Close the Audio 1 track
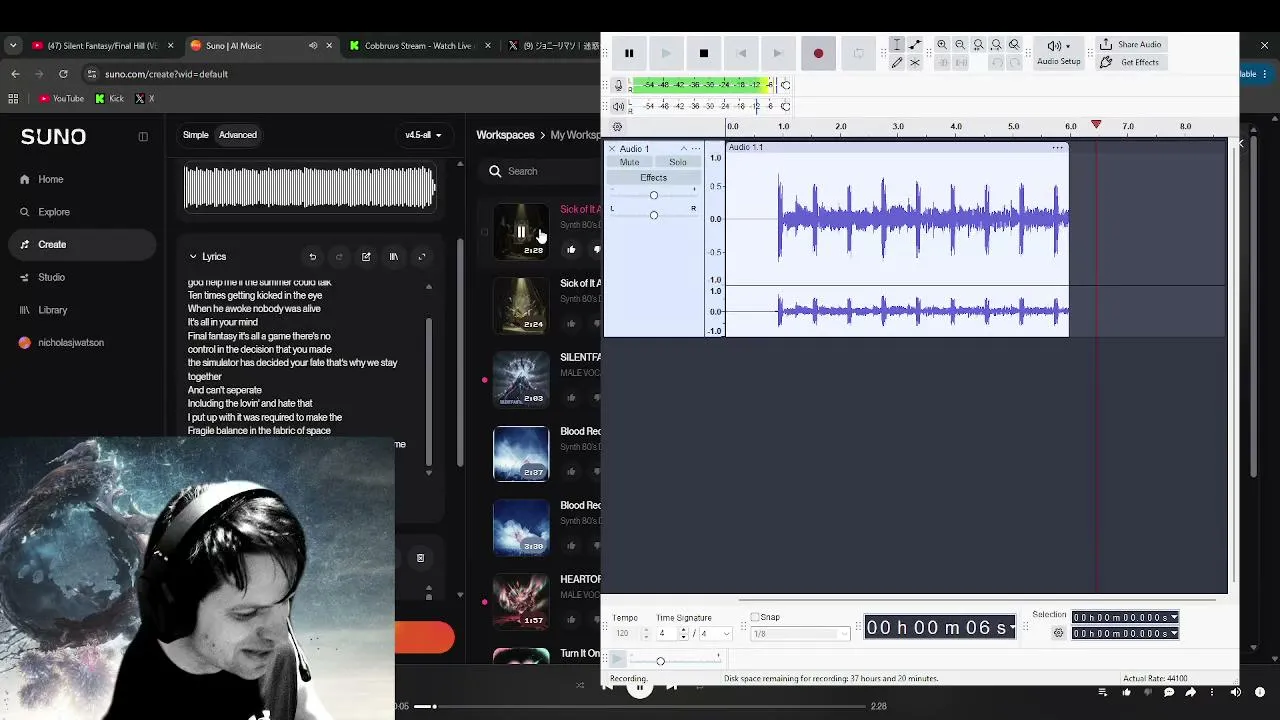The height and width of the screenshot is (720, 1280). click(x=612, y=149)
